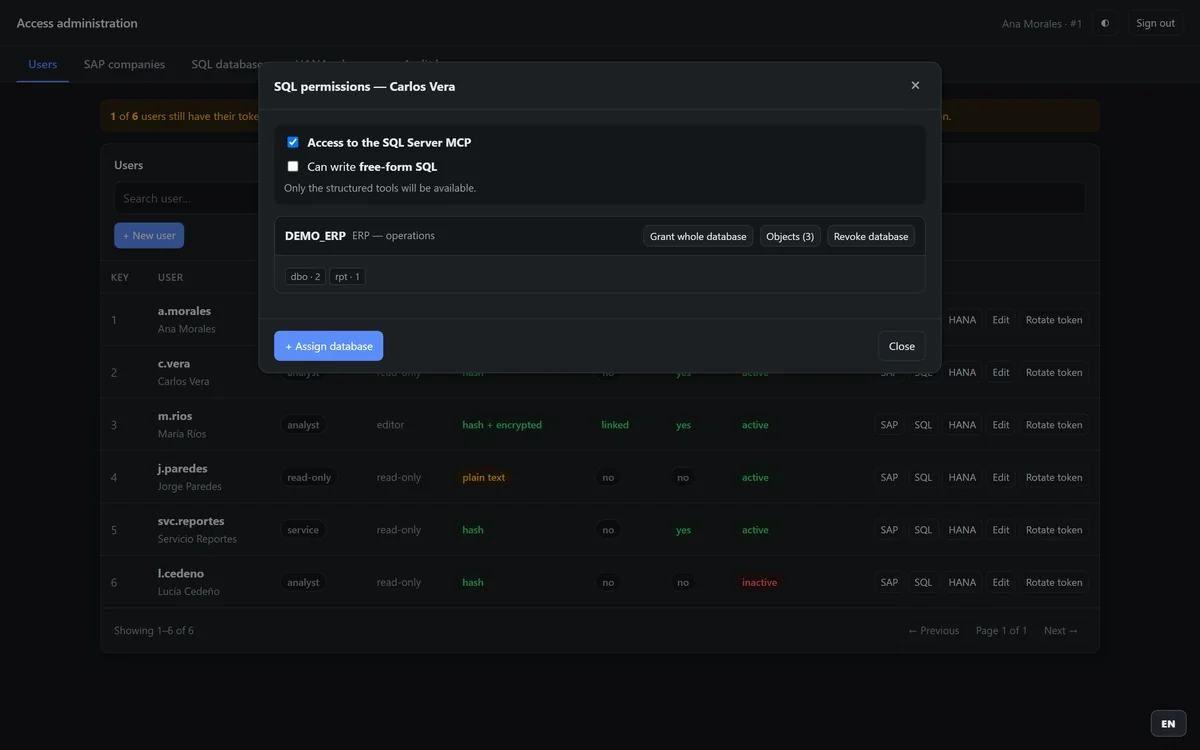Open HANA permissions for a.morales
The image size is (1200, 750).
[x=962, y=320]
